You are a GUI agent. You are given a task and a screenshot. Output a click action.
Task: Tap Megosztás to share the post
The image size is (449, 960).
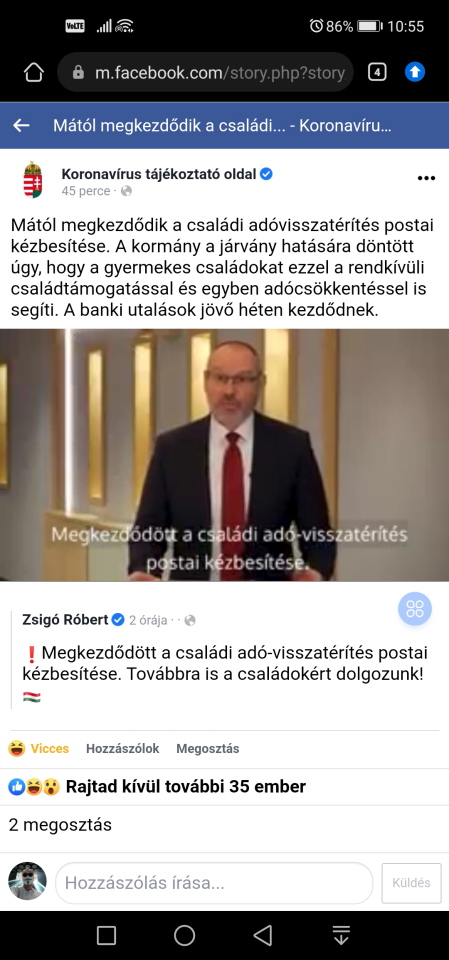click(x=208, y=748)
